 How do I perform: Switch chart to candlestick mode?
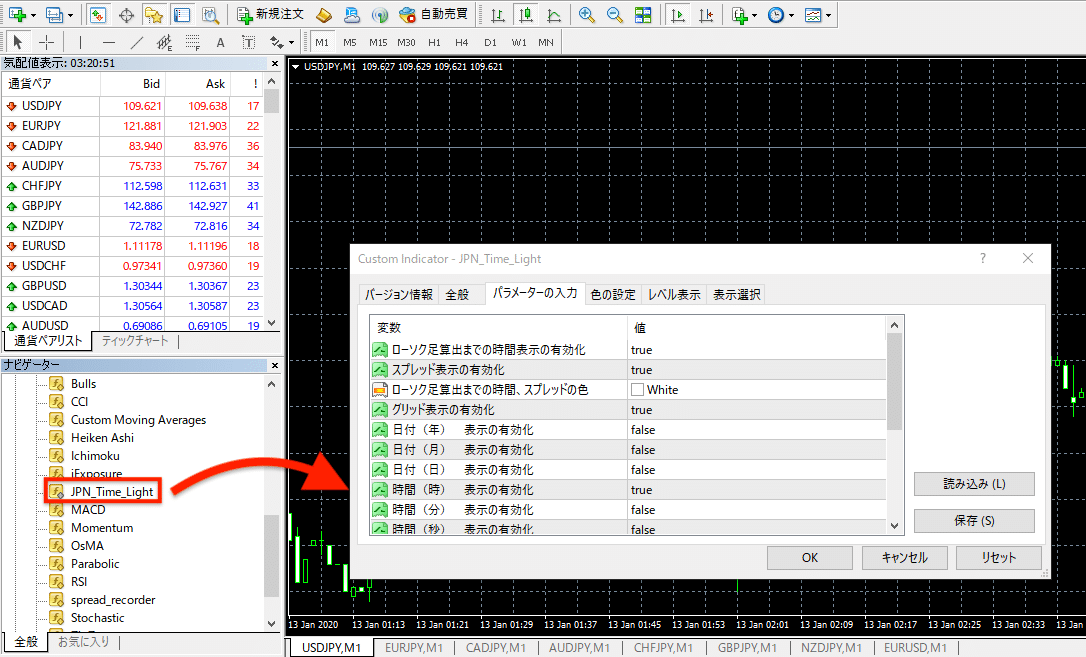[x=526, y=15]
